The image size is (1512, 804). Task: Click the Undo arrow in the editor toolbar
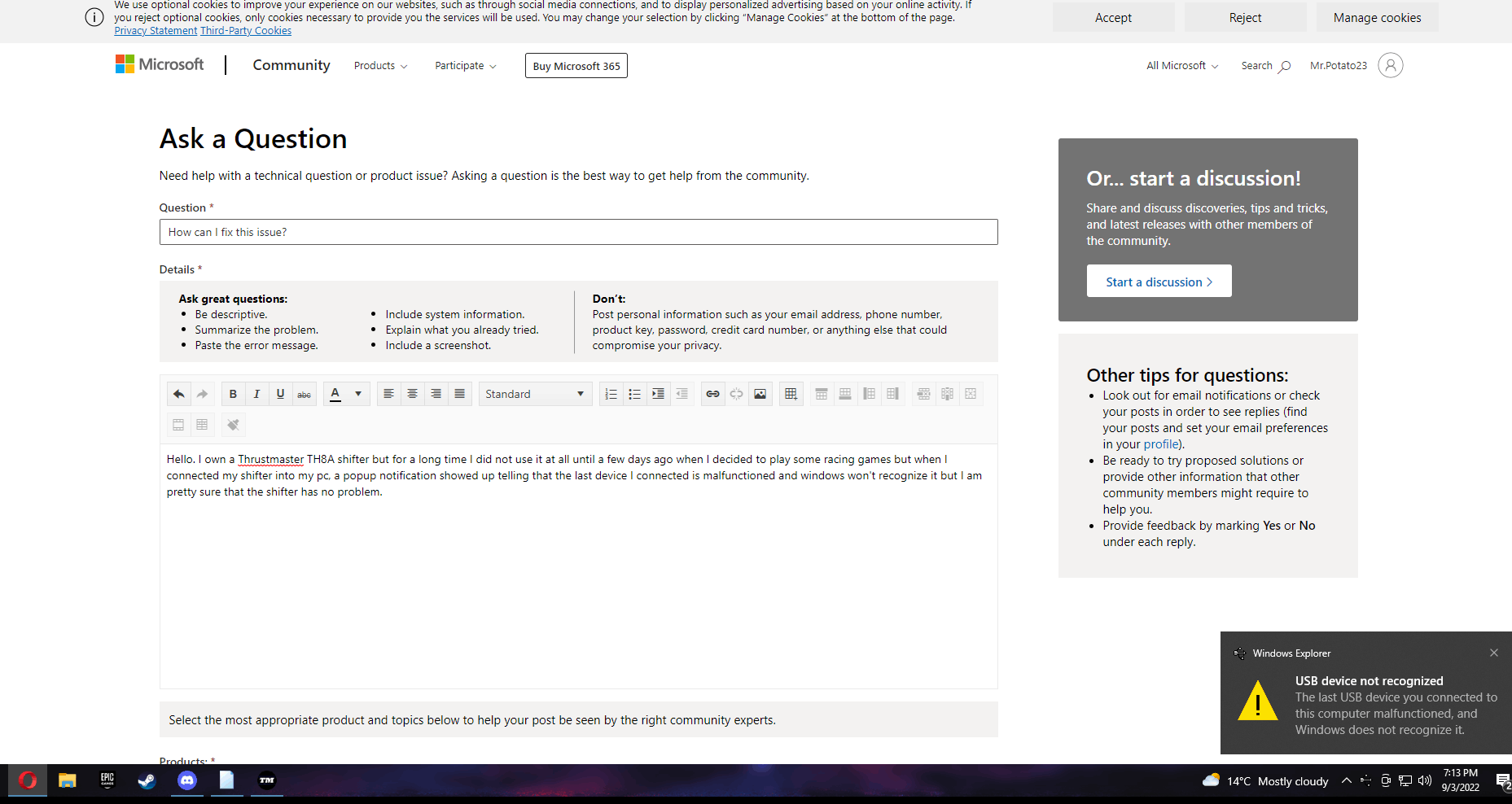[178, 394]
